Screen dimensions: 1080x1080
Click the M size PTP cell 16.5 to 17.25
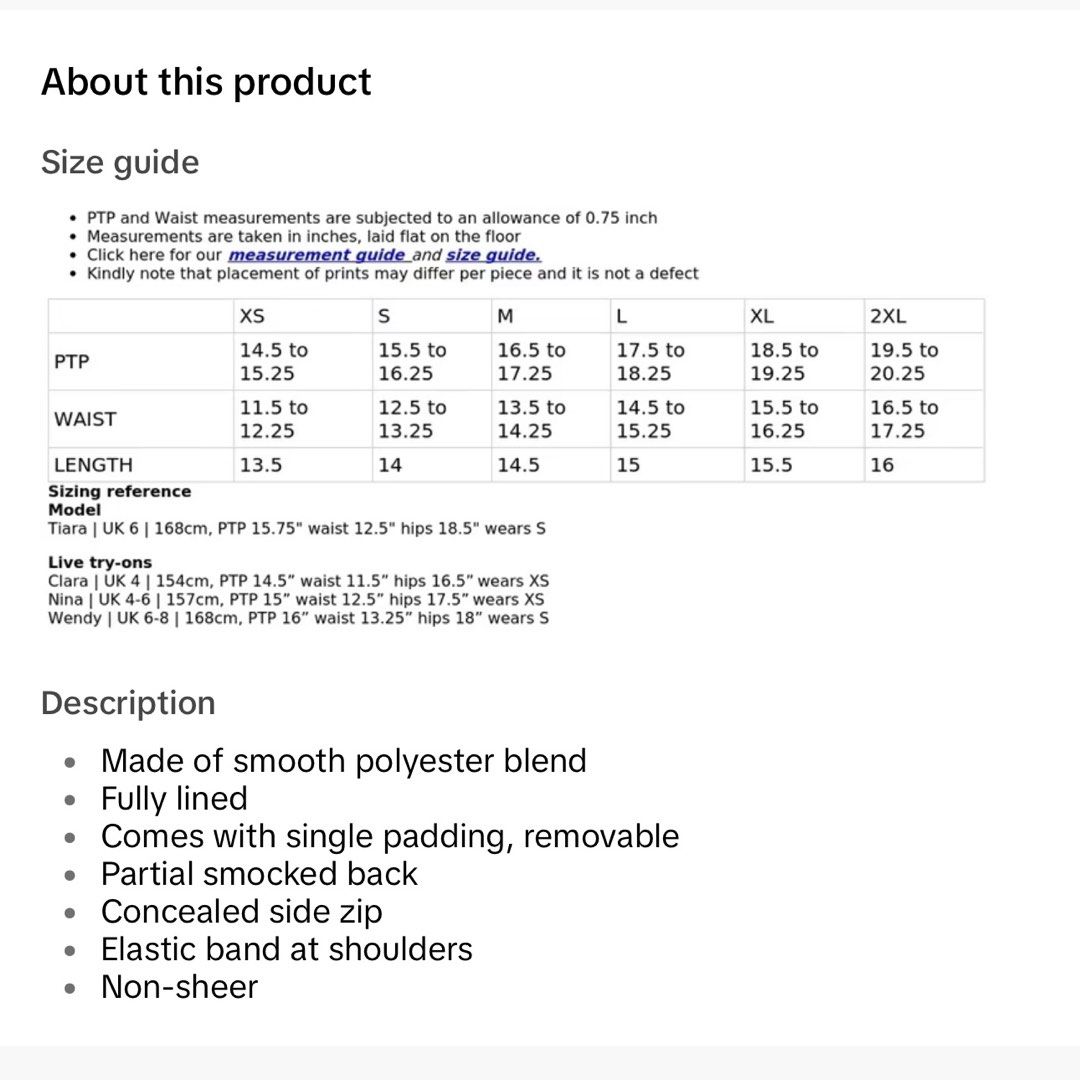tap(532, 362)
